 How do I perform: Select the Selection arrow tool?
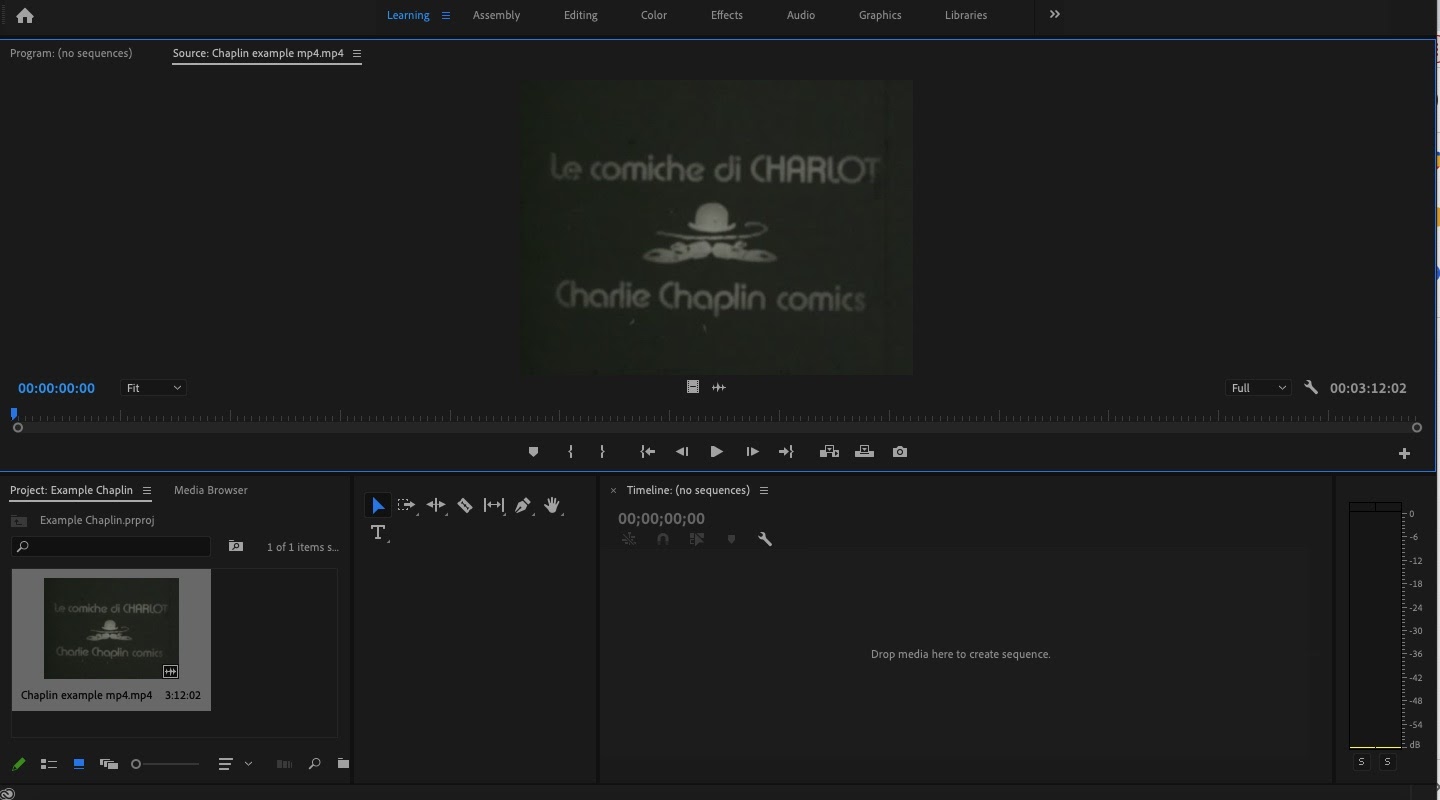tap(378, 506)
